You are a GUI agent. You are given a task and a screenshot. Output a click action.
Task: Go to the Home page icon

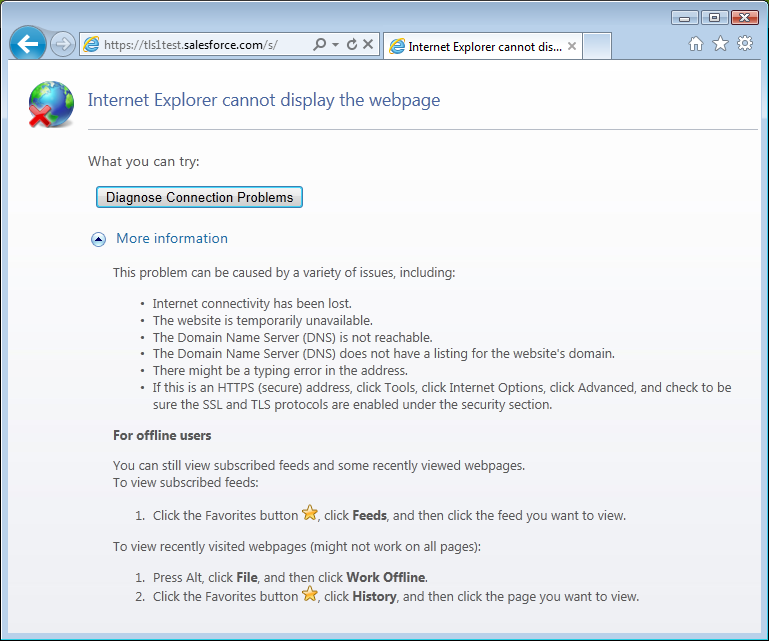[695, 44]
